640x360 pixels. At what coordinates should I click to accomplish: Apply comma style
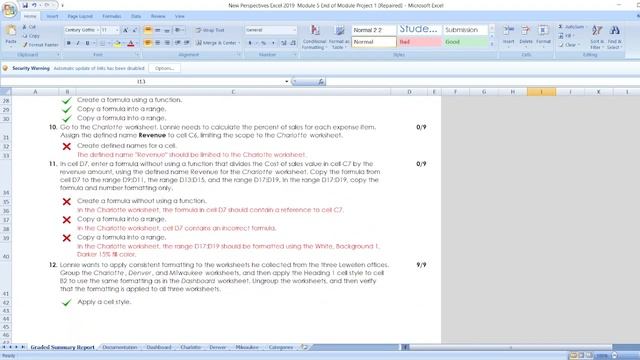[x=273, y=43]
